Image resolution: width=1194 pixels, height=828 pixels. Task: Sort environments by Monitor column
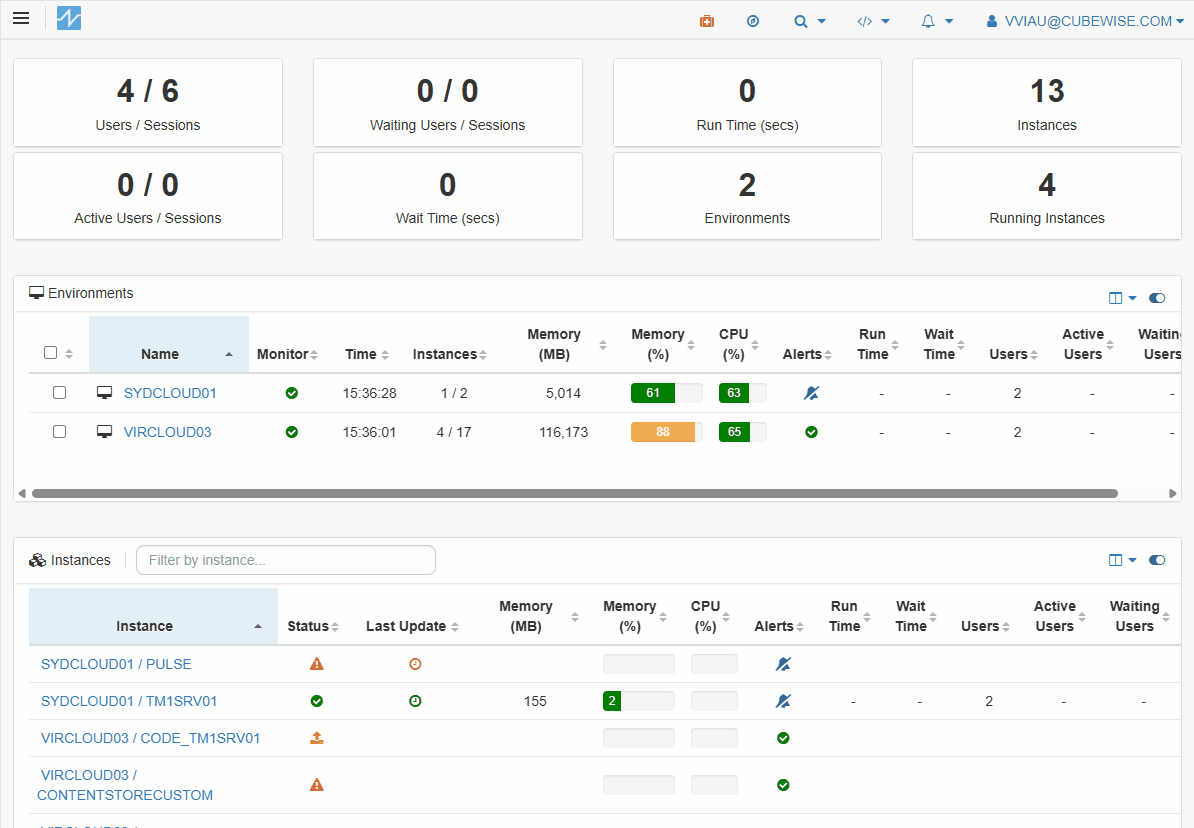click(x=287, y=354)
